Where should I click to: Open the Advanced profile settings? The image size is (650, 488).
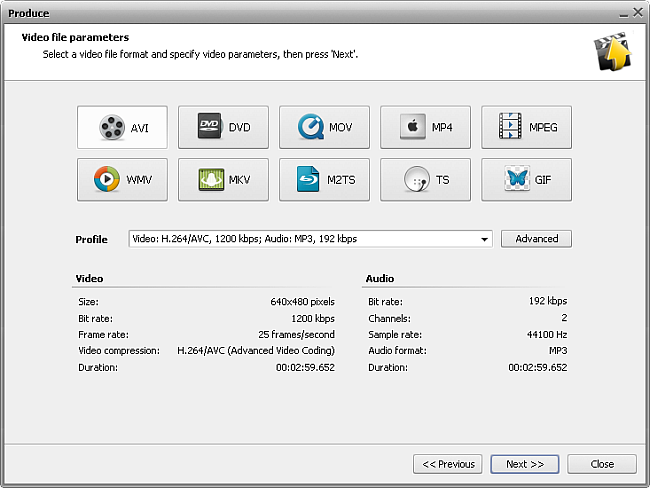(536, 239)
